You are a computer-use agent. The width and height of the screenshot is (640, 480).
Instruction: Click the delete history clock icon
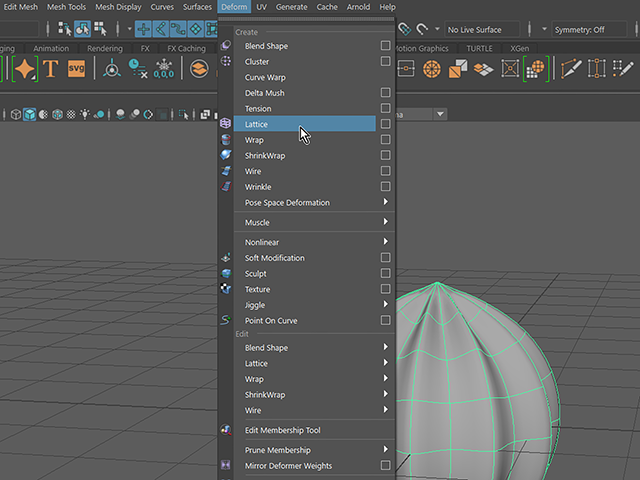click(138, 68)
